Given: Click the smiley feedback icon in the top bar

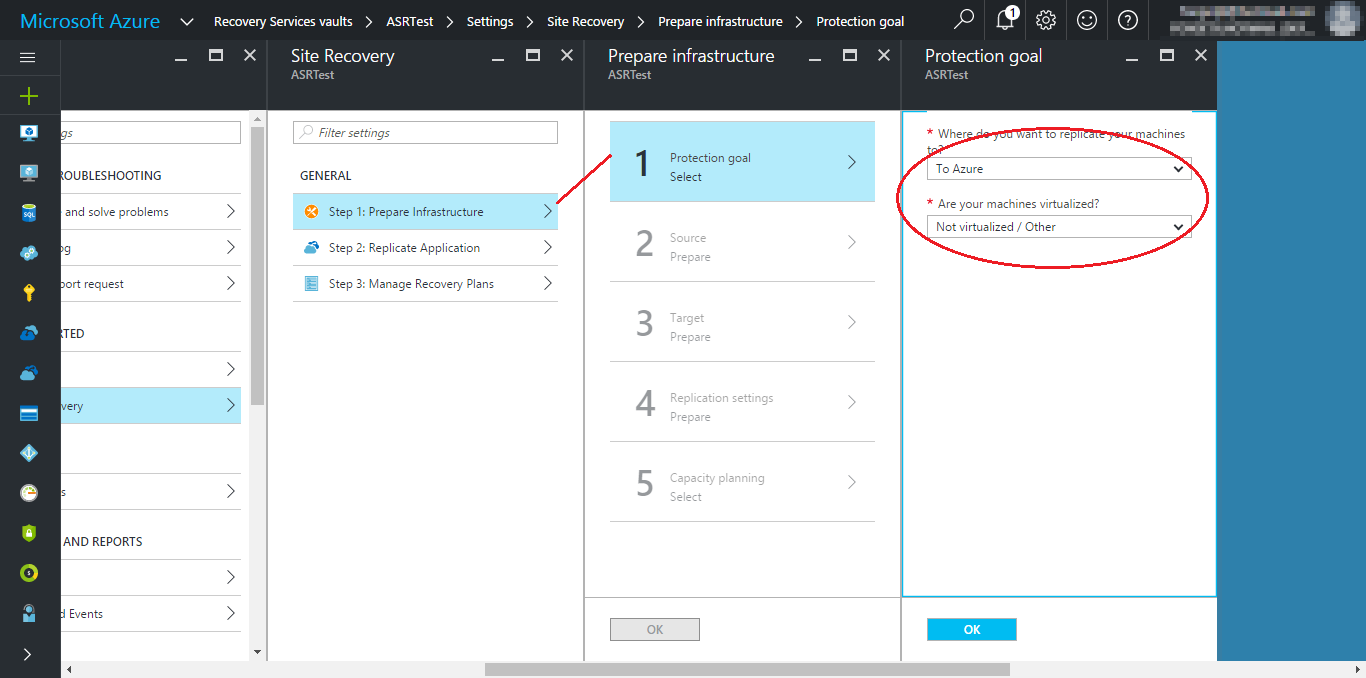Looking at the screenshot, I should [1087, 19].
